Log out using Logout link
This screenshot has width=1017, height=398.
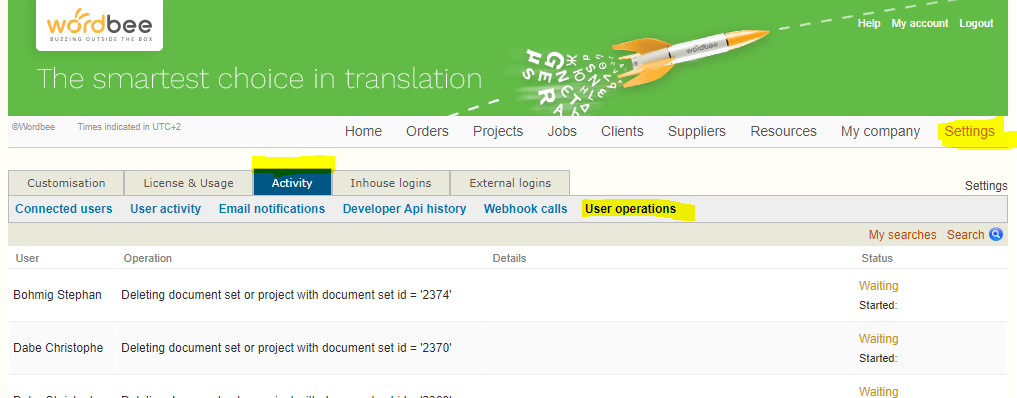click(x=976, y=23)
